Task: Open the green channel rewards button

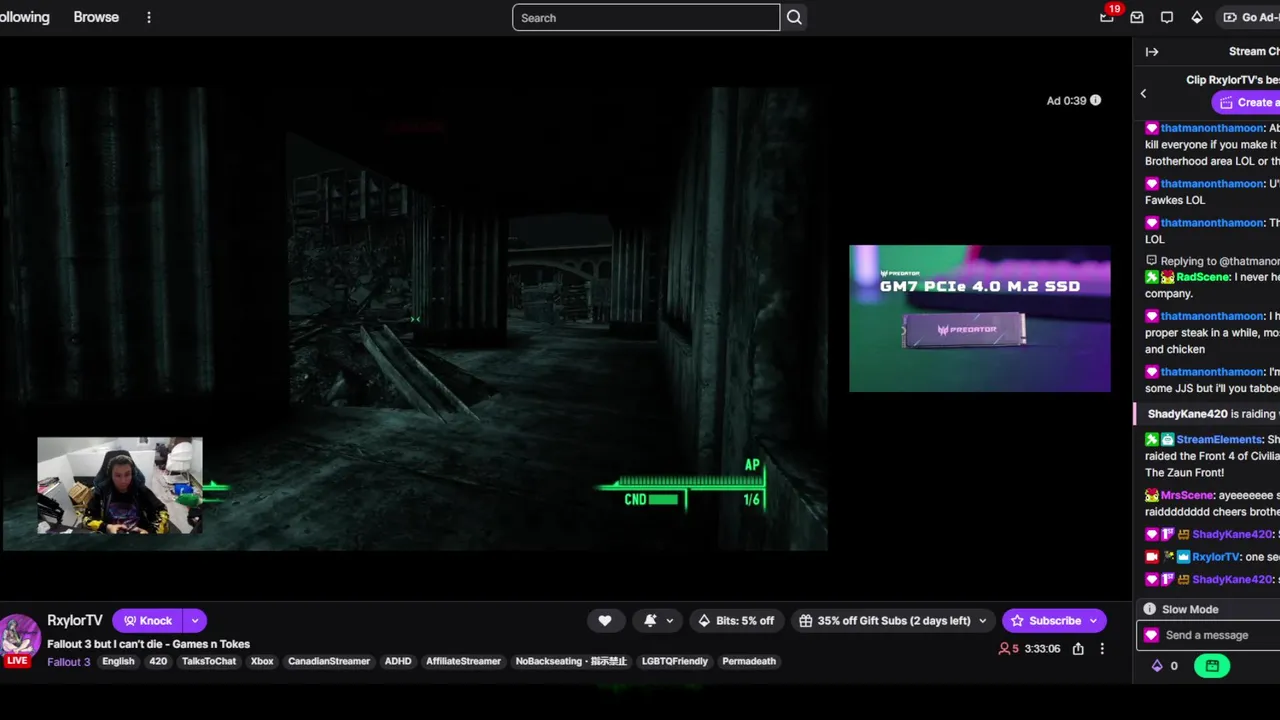Action: pyautogui.click(x=1212, y=666)
